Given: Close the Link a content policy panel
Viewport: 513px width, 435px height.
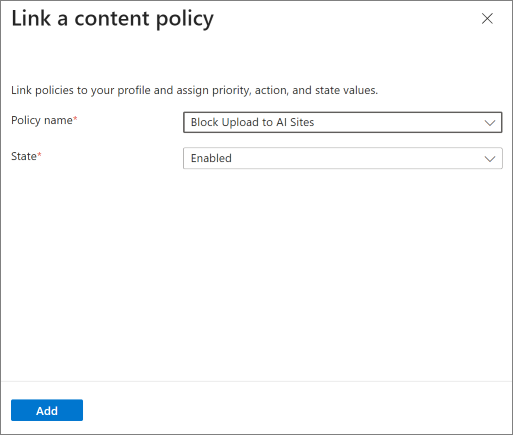Looking at the screenshot, I should click(x=487, y=19).
